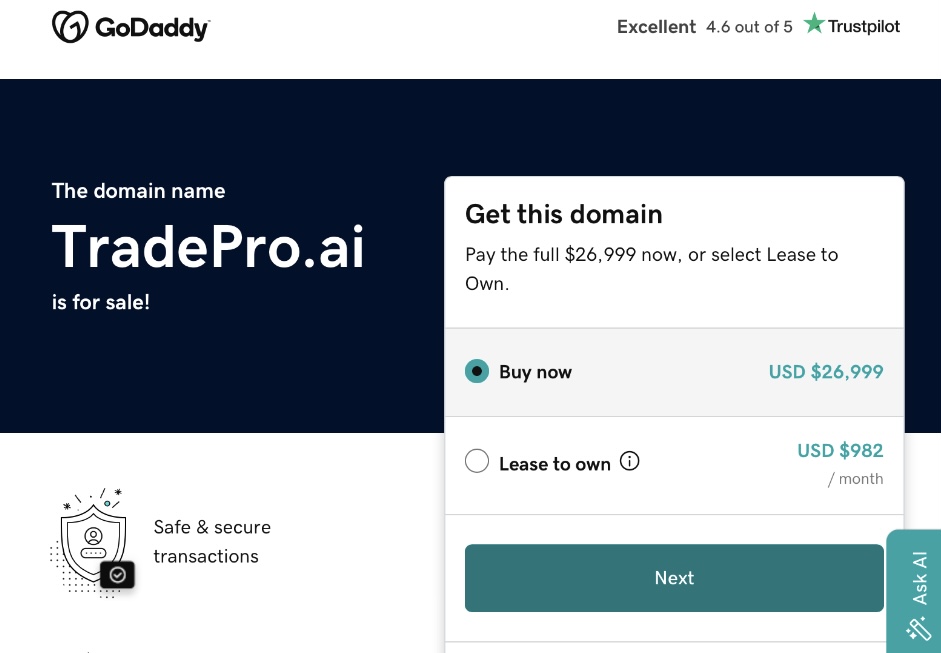Click the Lease to Own info icon
This screenshot has width=941, height=653.
coord(629,461)
